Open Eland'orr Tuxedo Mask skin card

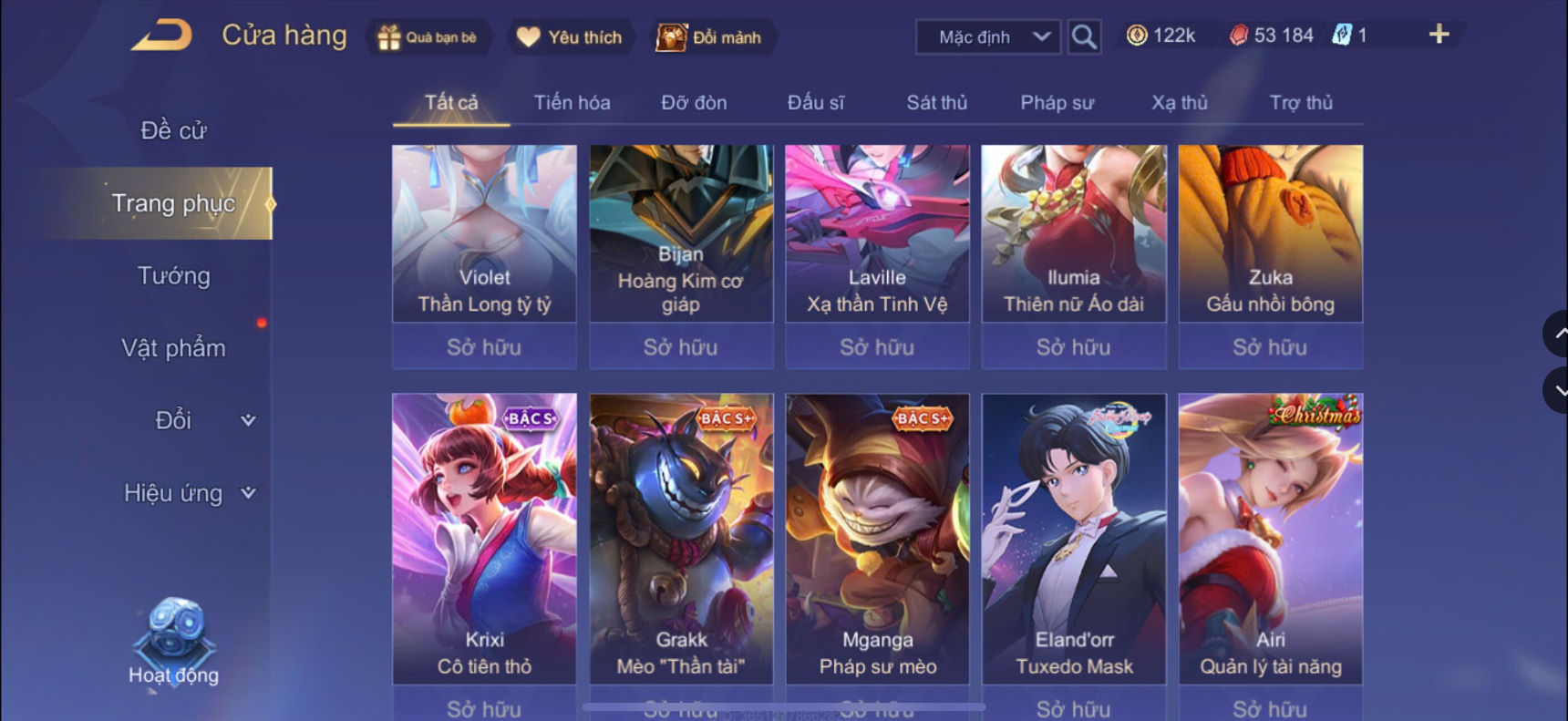(x=1074, y=539)
